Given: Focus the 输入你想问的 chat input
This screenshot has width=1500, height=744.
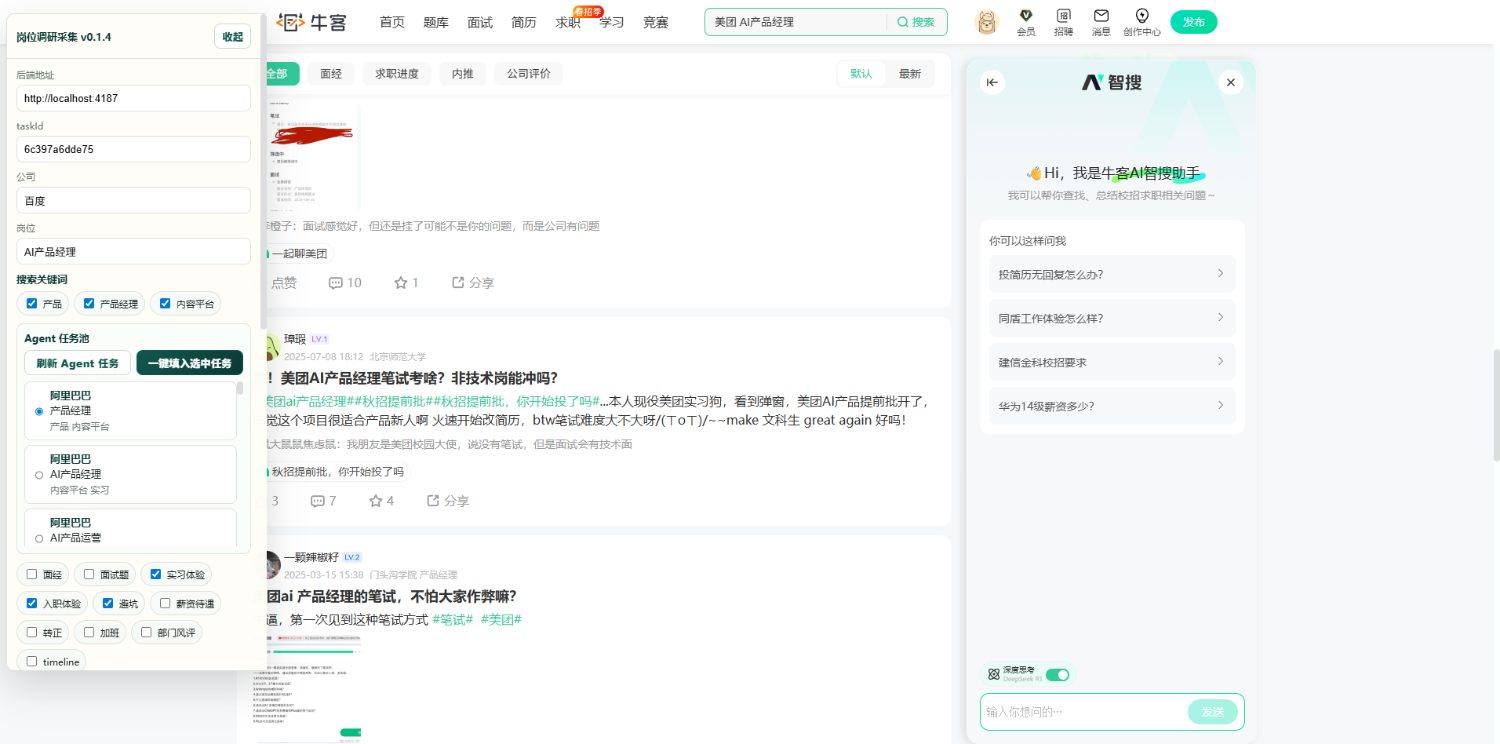Looking at the screenshot, I should [x=1084, y=712].
